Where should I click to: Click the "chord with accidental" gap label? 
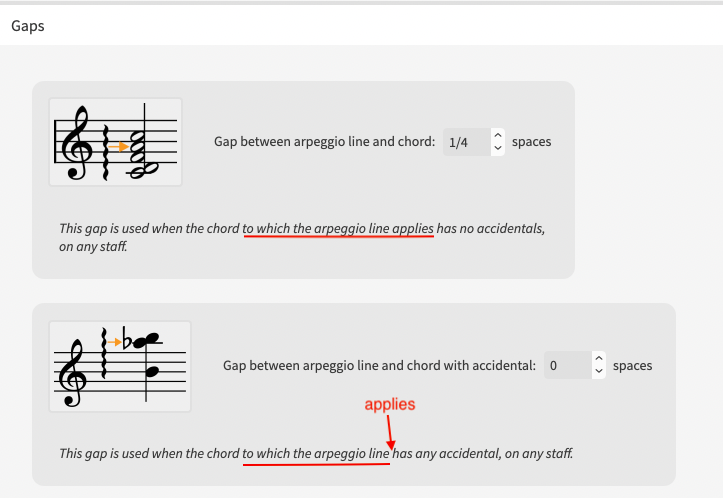tap(379, 366)
